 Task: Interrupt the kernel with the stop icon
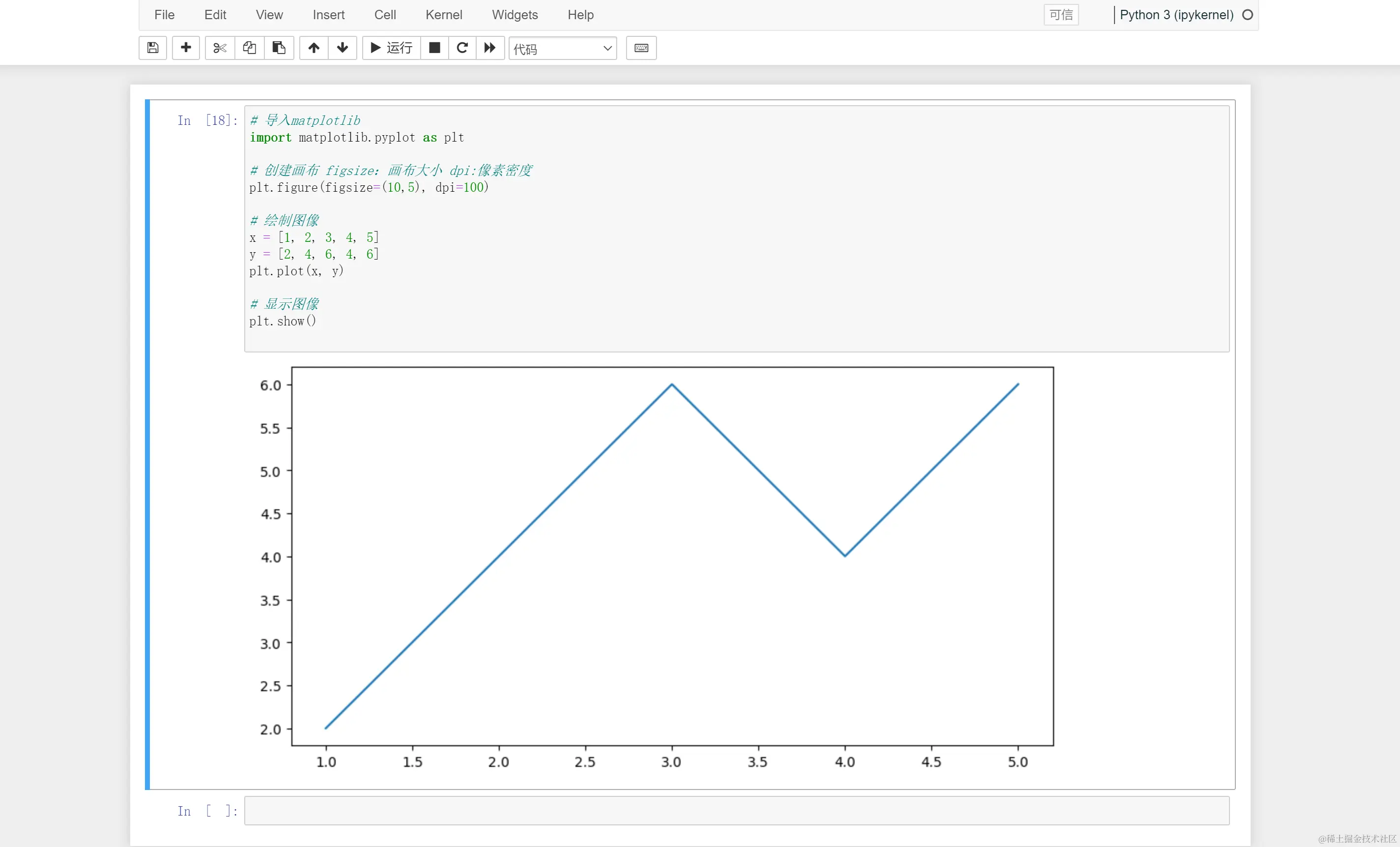[434, 48]
